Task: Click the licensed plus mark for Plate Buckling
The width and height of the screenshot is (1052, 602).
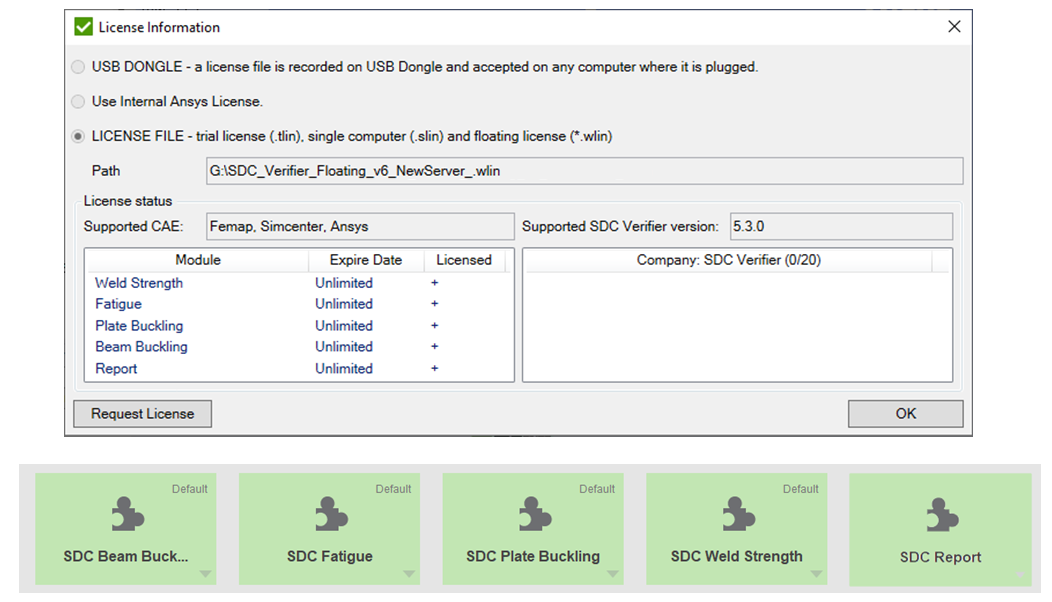Action: tap(435, 325)
